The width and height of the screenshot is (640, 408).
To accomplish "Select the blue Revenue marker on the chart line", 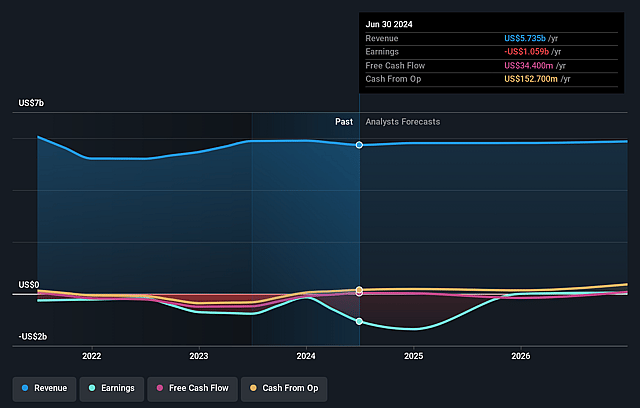I will (359, 145).
